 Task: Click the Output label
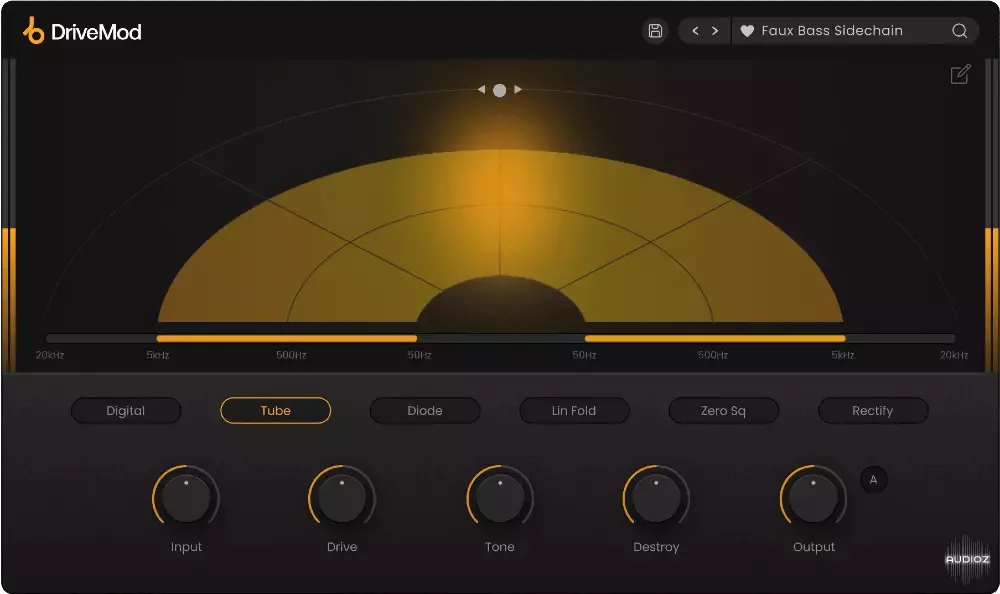click(814, 547)
